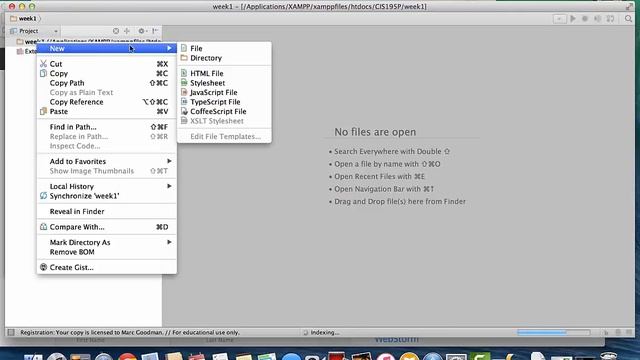
Task: Open Project panel gear settings
Action: click(142, 31)
